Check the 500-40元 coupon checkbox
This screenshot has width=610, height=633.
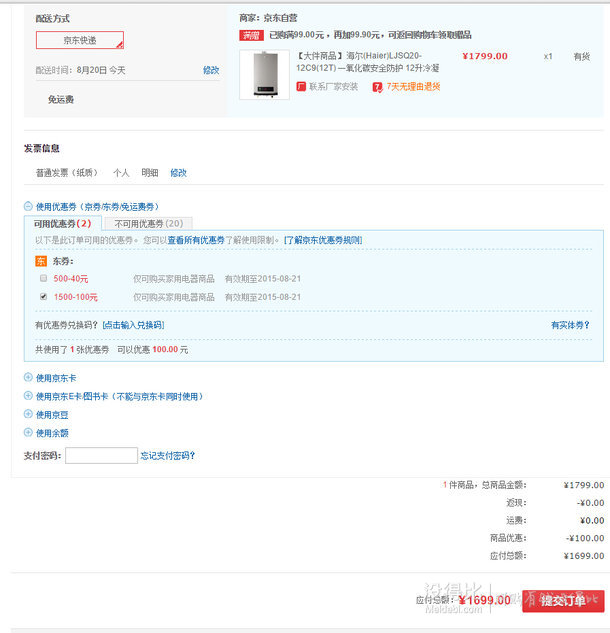pos(44,278)
